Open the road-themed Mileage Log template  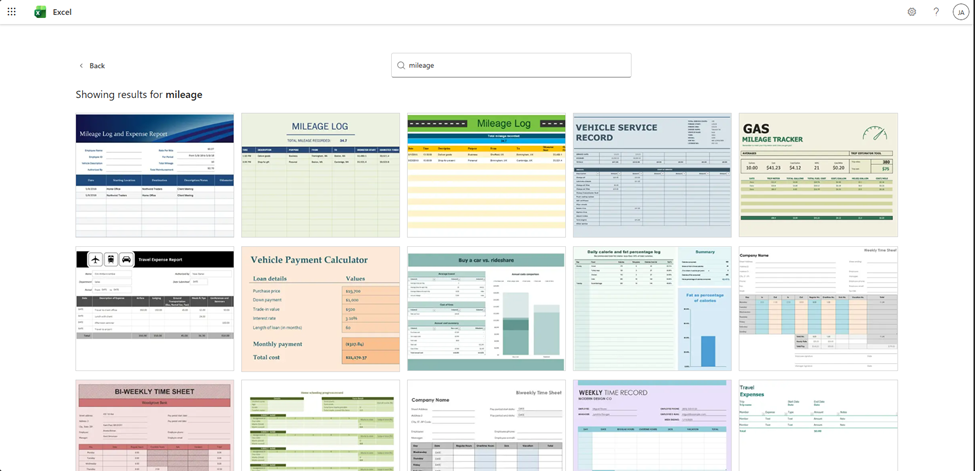point(486,175)
